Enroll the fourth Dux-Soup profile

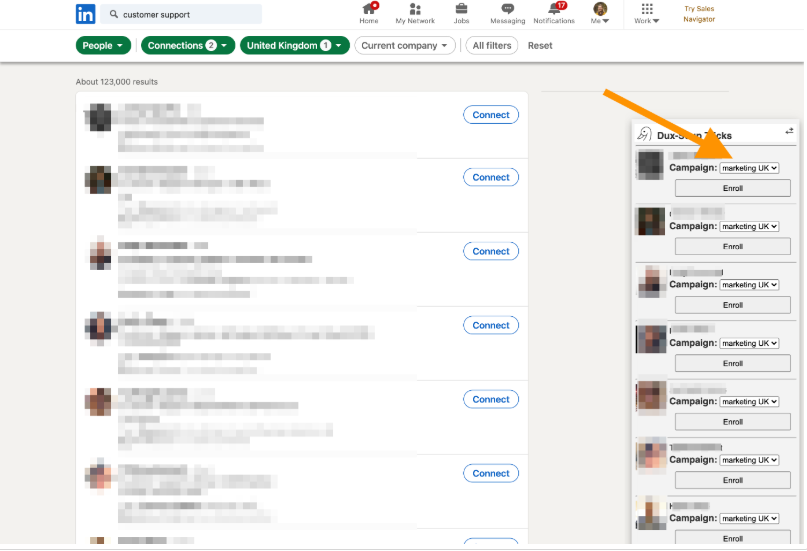click(x=733, y=363)
